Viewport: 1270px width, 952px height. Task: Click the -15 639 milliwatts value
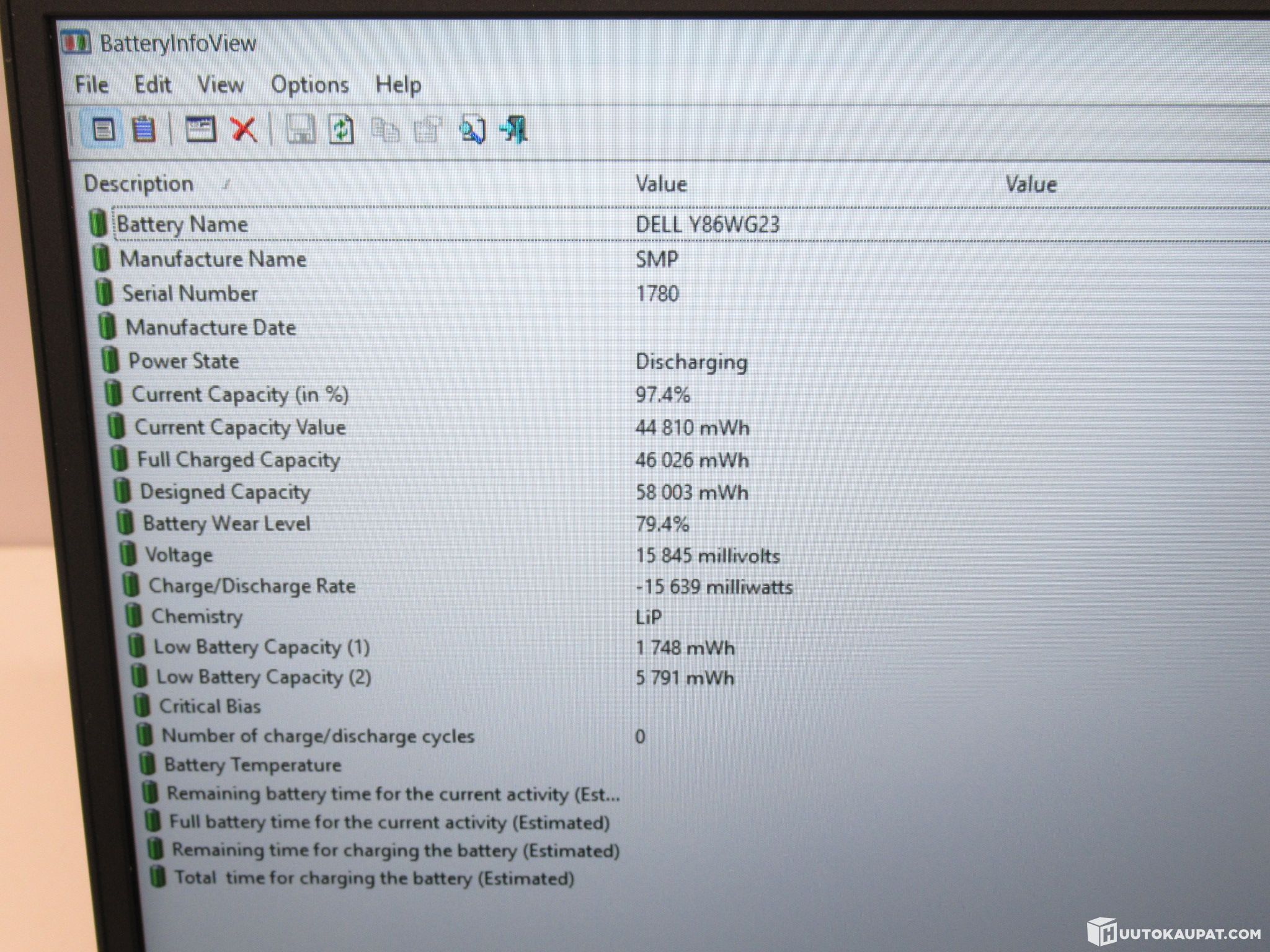(714, 587)
